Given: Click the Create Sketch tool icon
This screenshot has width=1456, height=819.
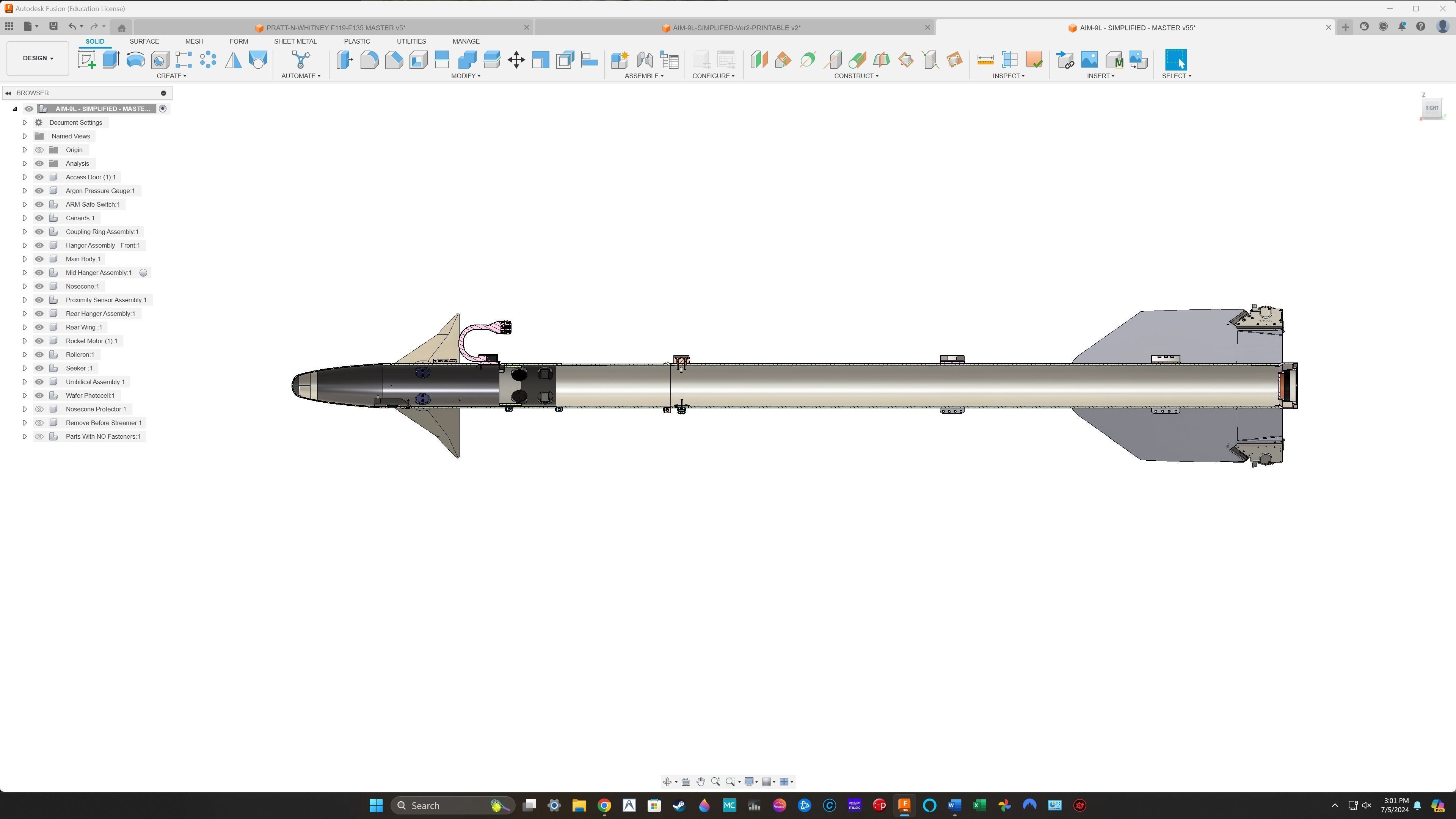Looking at the screenshot, I should [86, 60].
